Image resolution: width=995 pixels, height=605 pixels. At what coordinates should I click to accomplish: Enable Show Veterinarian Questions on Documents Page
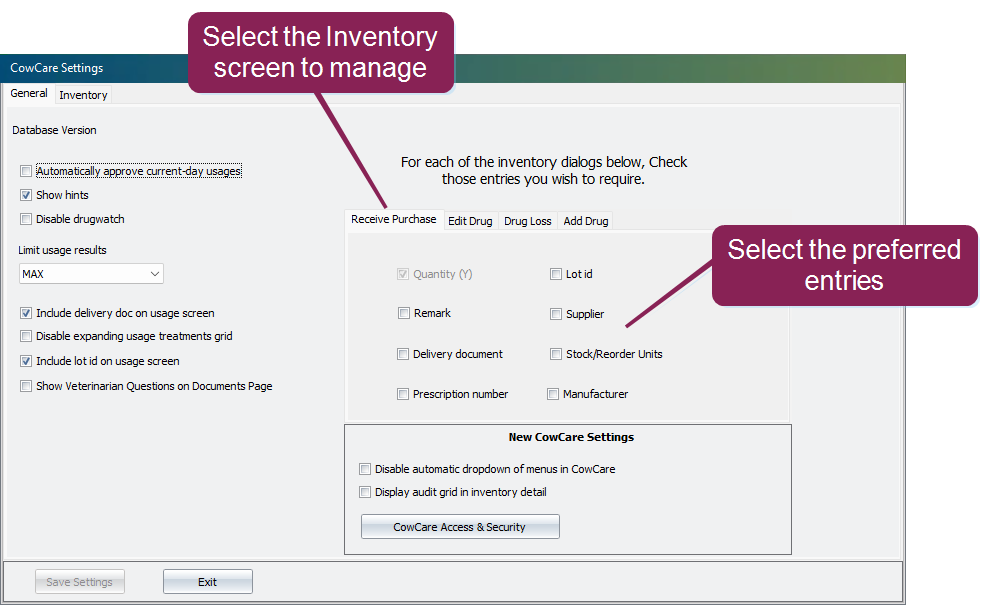[x=26, y=386]
